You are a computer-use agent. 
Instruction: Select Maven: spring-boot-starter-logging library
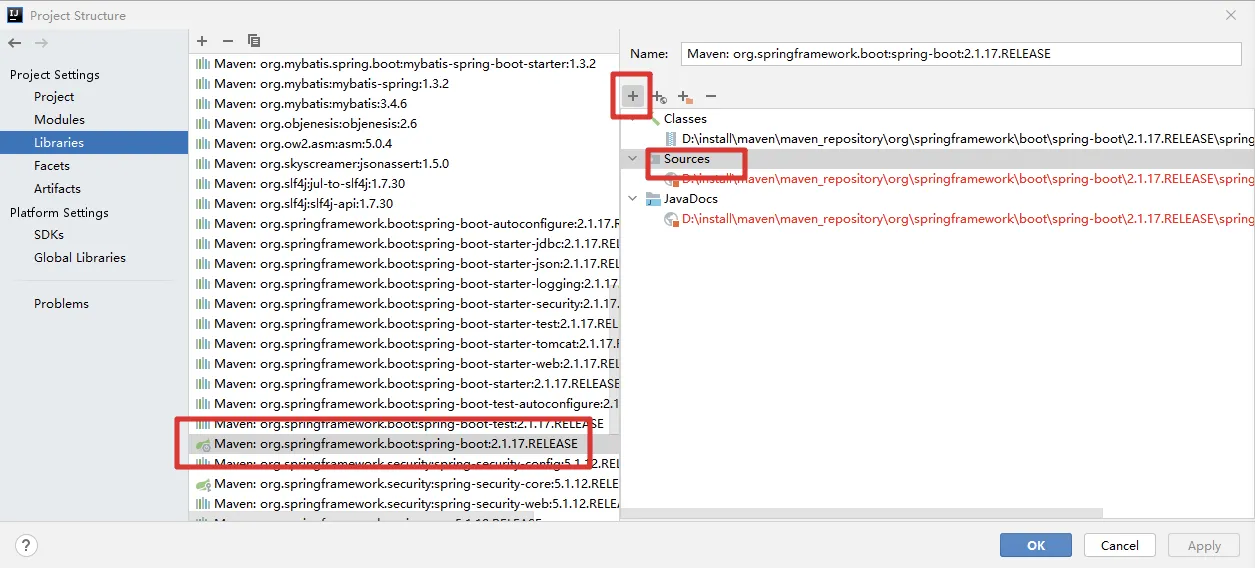[x=404, y=284]
